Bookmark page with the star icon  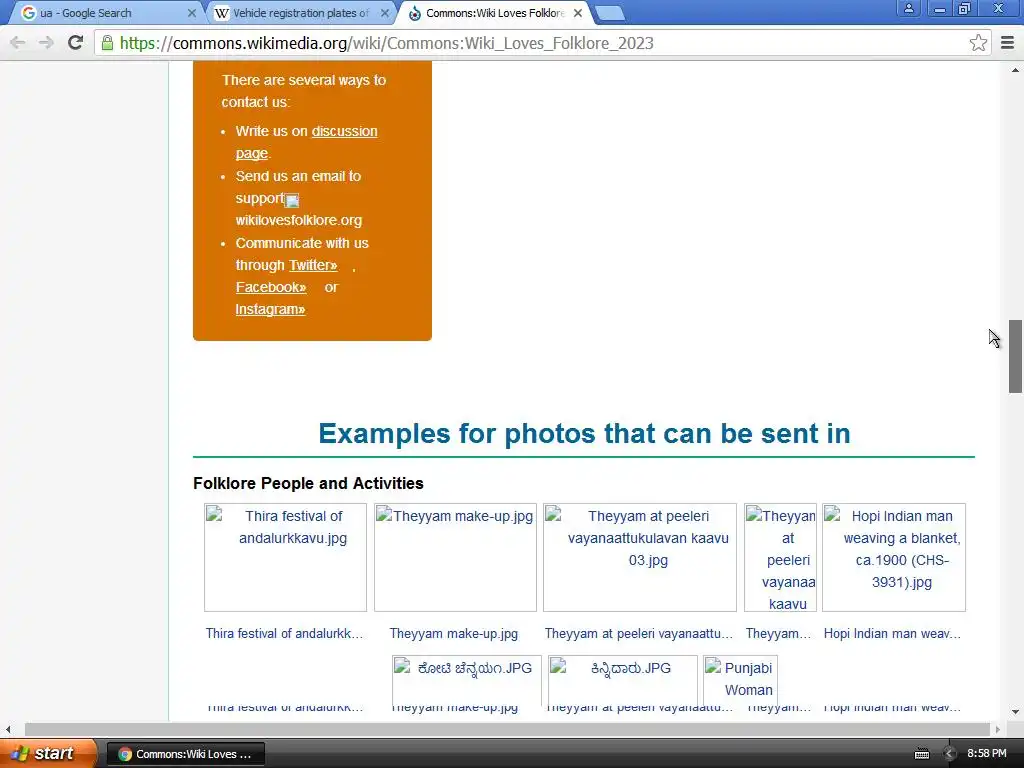click(x=978, y=43)
